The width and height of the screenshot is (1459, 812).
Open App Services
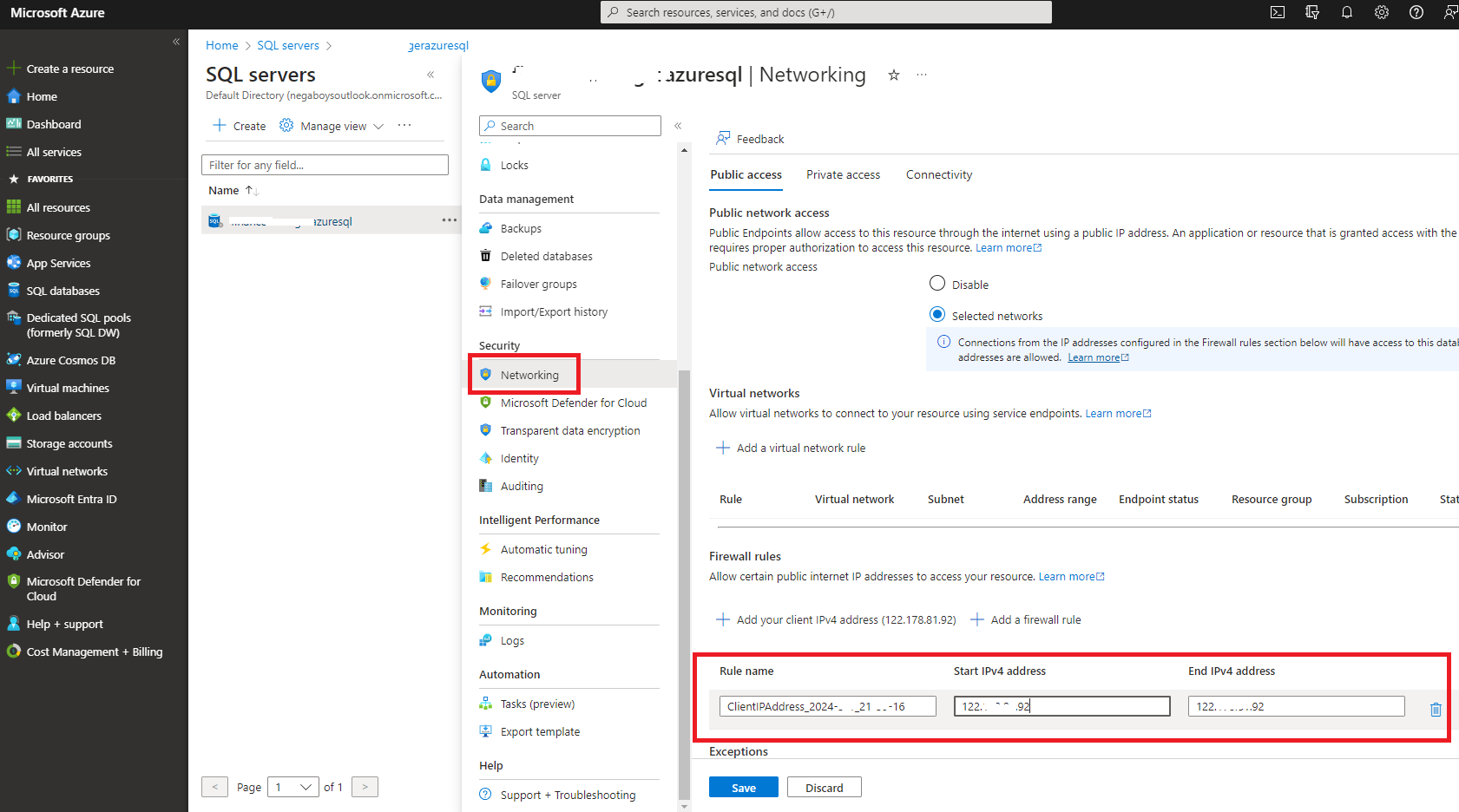tap(58, 263)
